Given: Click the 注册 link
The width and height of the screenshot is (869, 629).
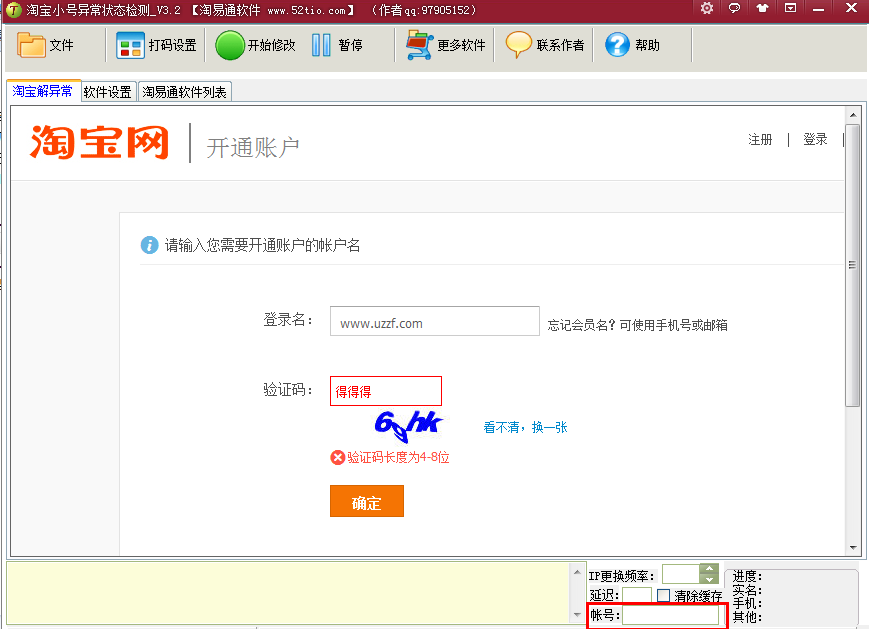Looking at the screenshot, I should coord(760,139).
